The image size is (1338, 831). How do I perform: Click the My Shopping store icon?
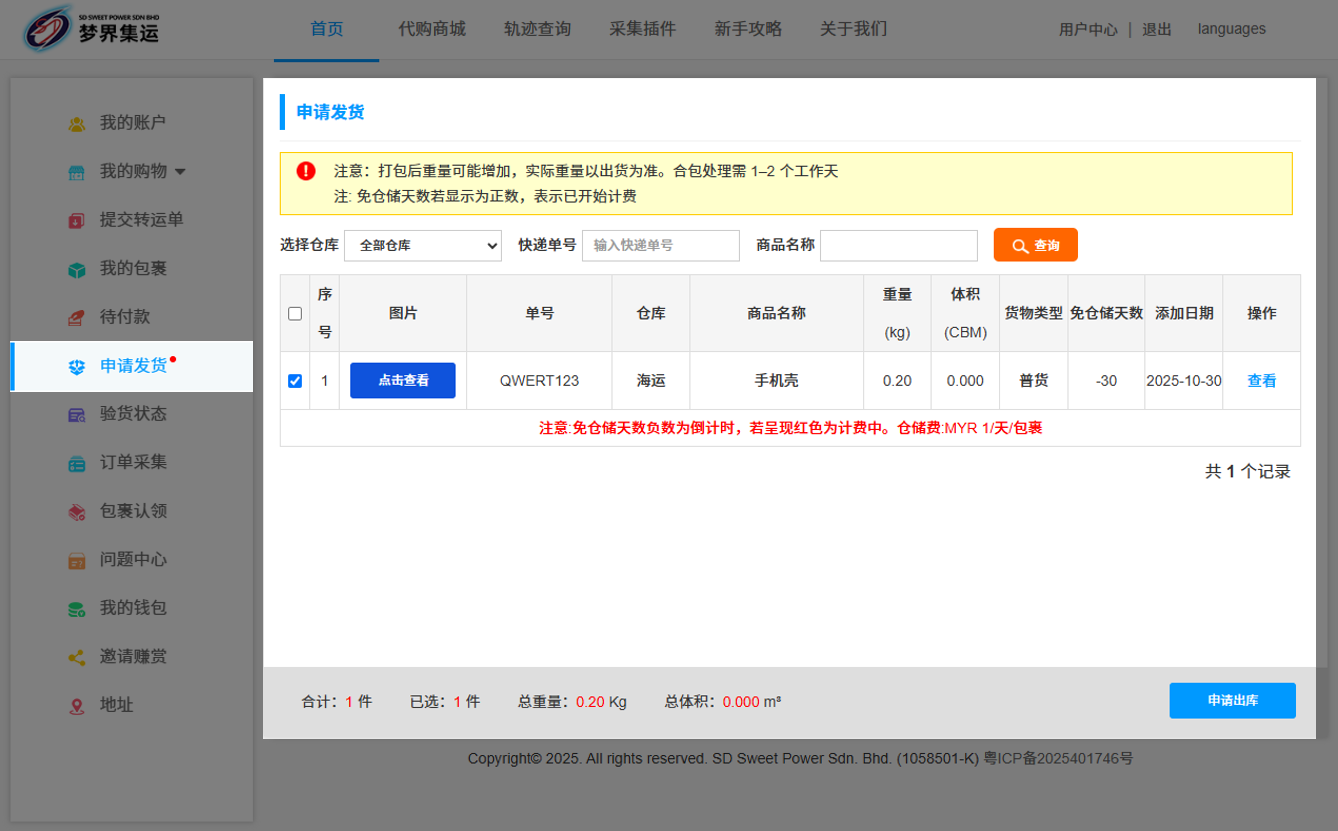[77, 172]
